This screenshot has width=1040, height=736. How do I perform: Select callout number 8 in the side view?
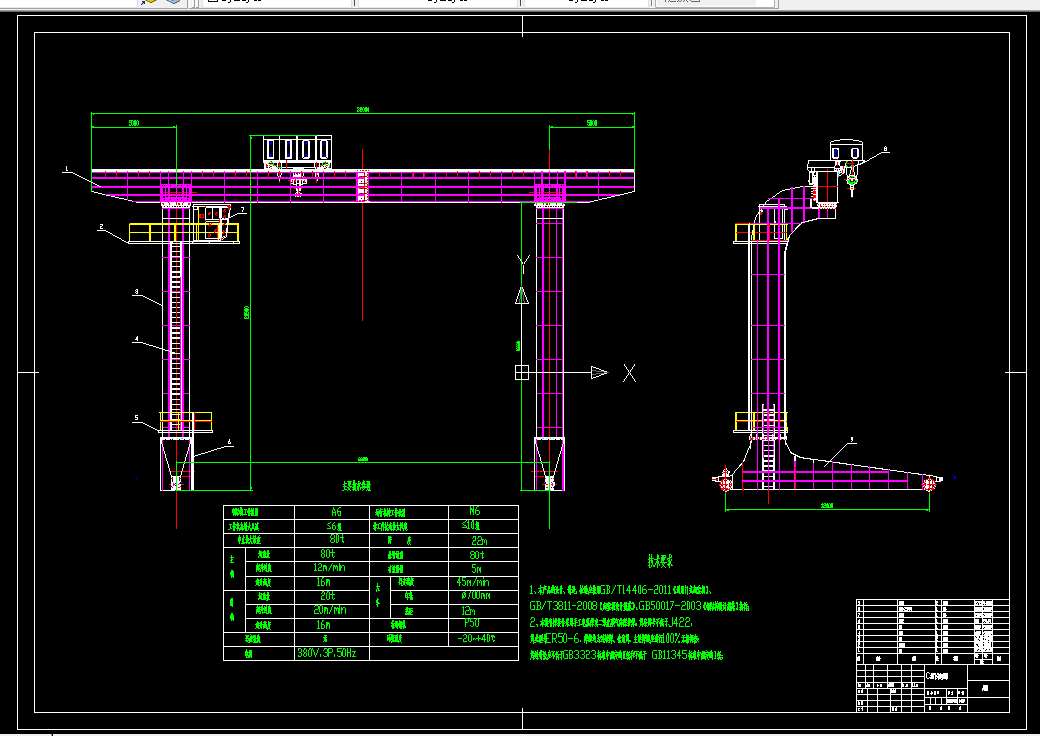pyautogui.click(x=885, y=149)
